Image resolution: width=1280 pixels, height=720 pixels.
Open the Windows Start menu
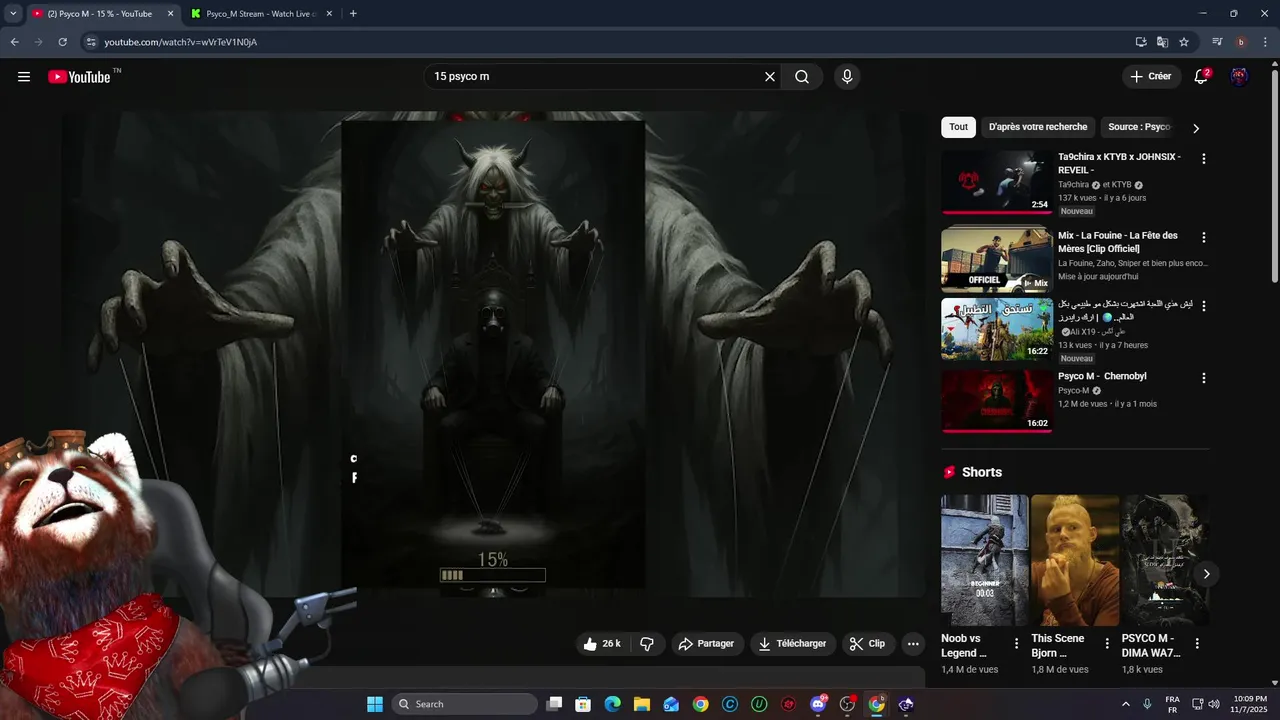375,704
